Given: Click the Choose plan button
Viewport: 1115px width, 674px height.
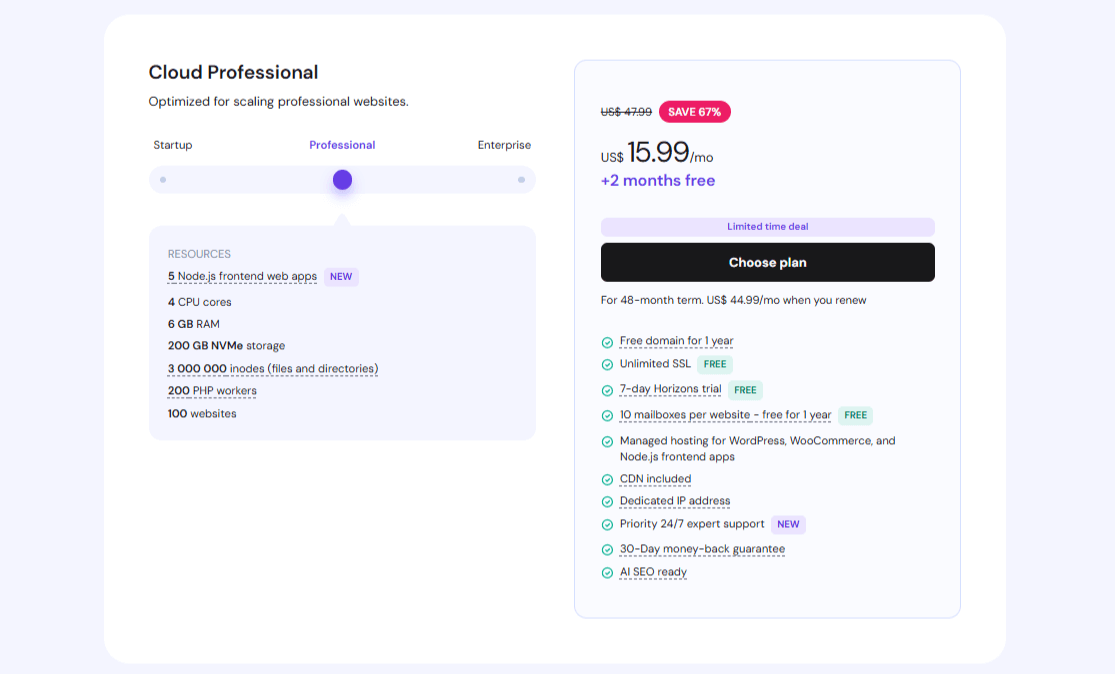Looking at the screenshot, I should (767, 262).
